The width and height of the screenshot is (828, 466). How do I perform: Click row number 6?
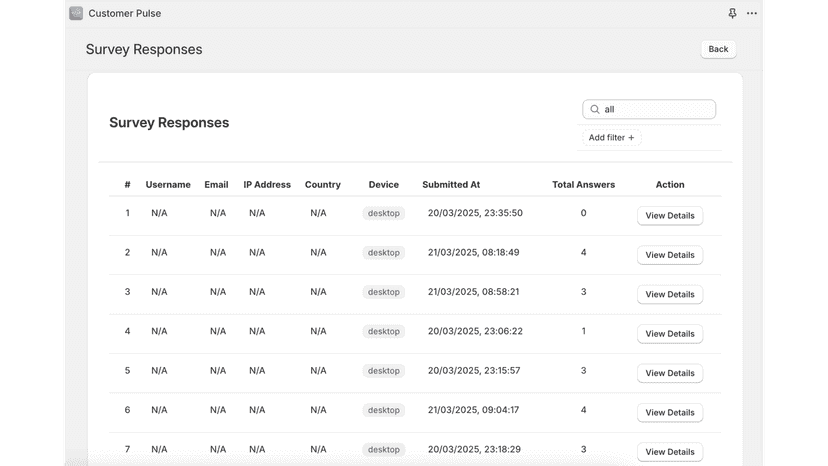(x=127, y=410)
